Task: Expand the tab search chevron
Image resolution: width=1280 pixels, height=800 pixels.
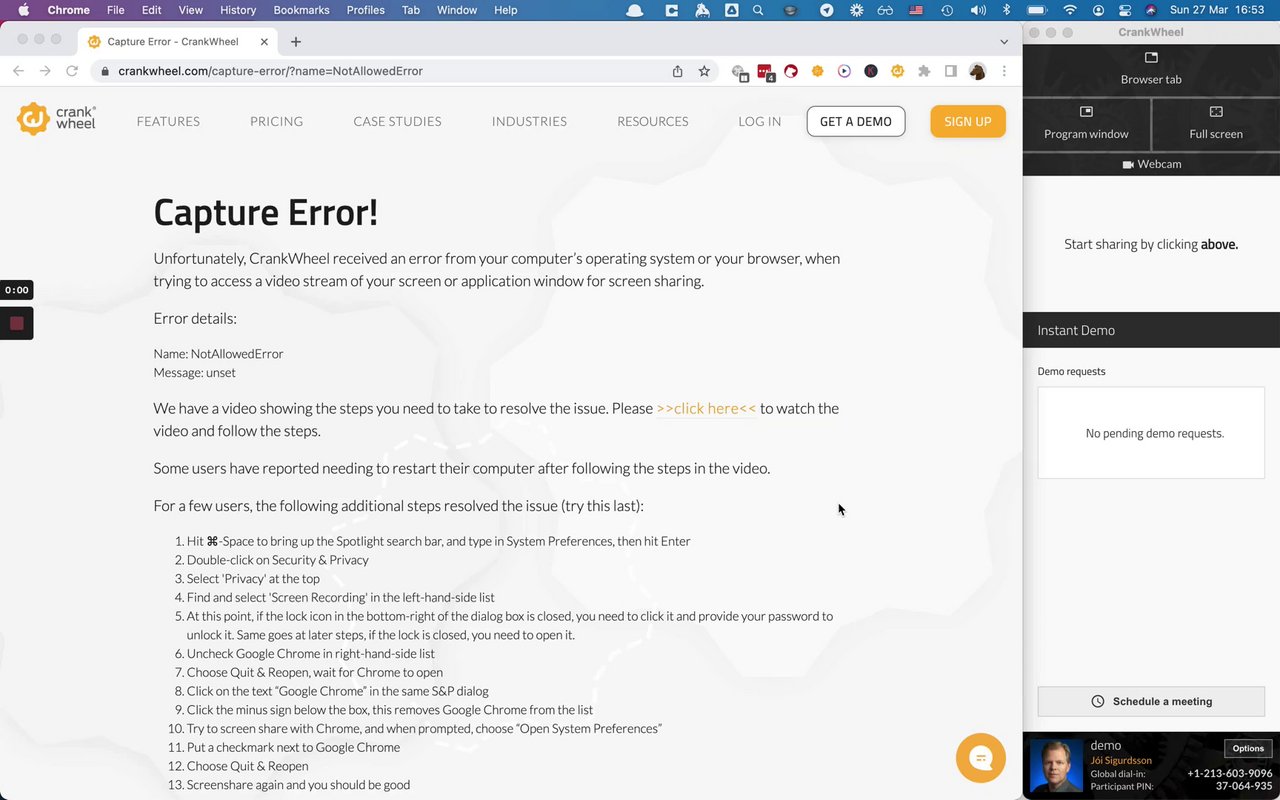Action: point(1004,42)
